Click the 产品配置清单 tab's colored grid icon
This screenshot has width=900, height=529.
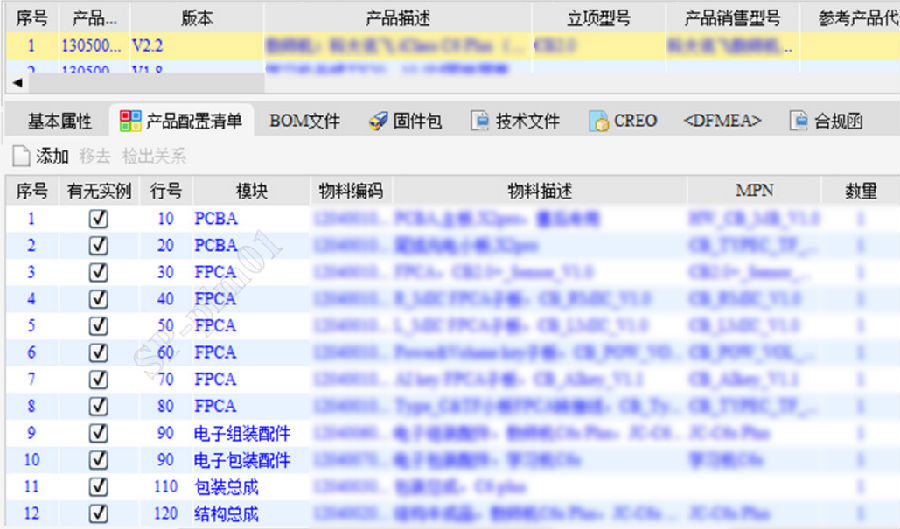pos(130,121)
